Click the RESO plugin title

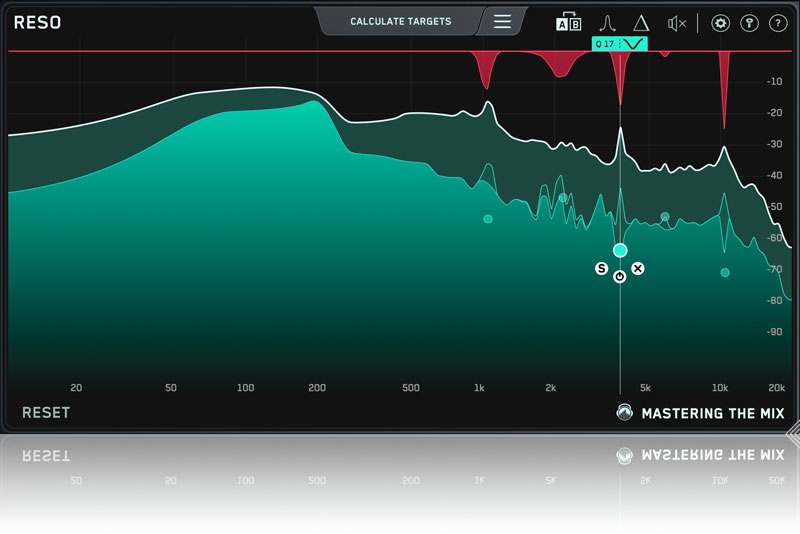(x=37, y=22)
